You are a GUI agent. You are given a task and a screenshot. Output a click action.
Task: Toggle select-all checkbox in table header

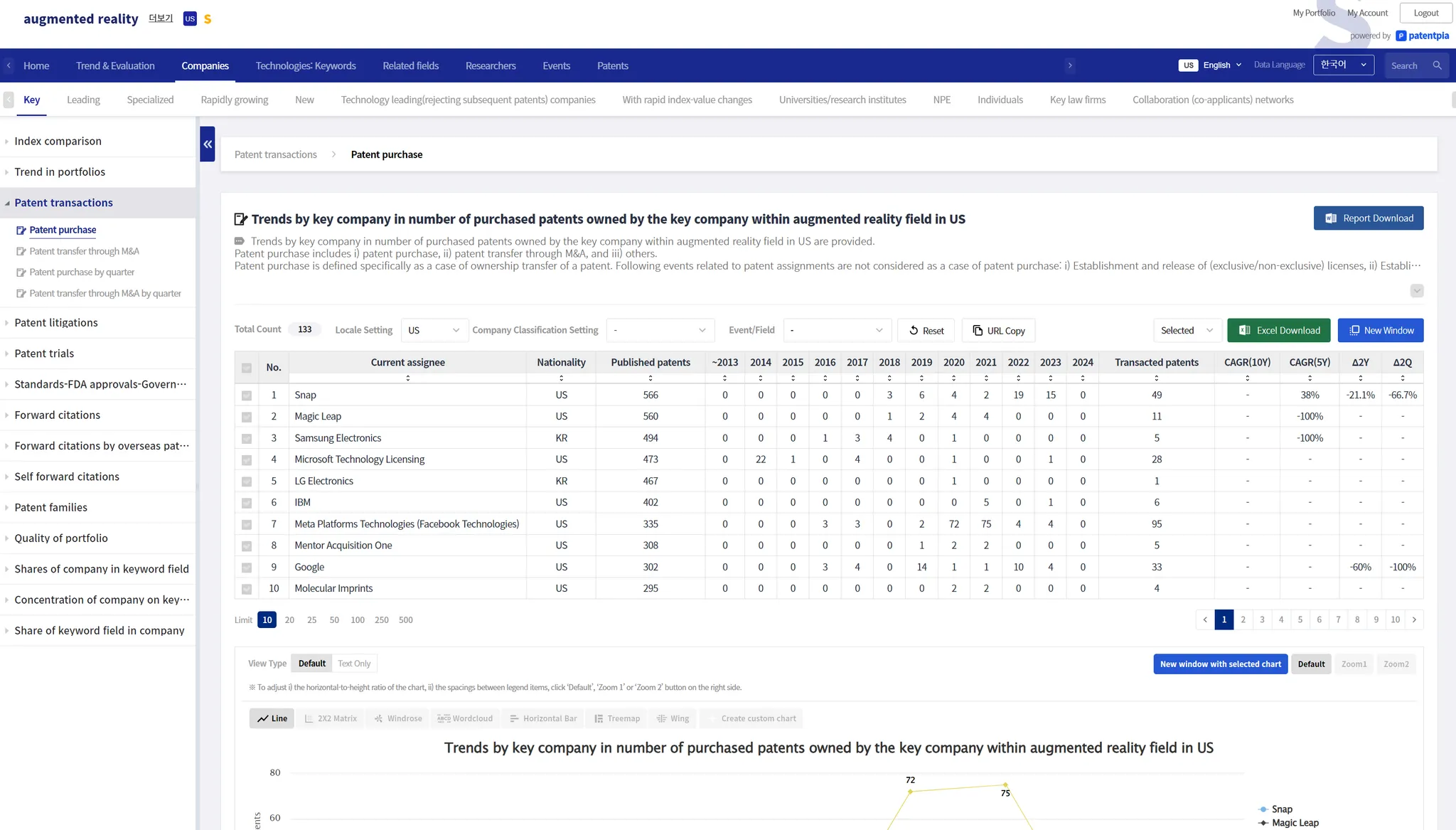pos(247,368)
